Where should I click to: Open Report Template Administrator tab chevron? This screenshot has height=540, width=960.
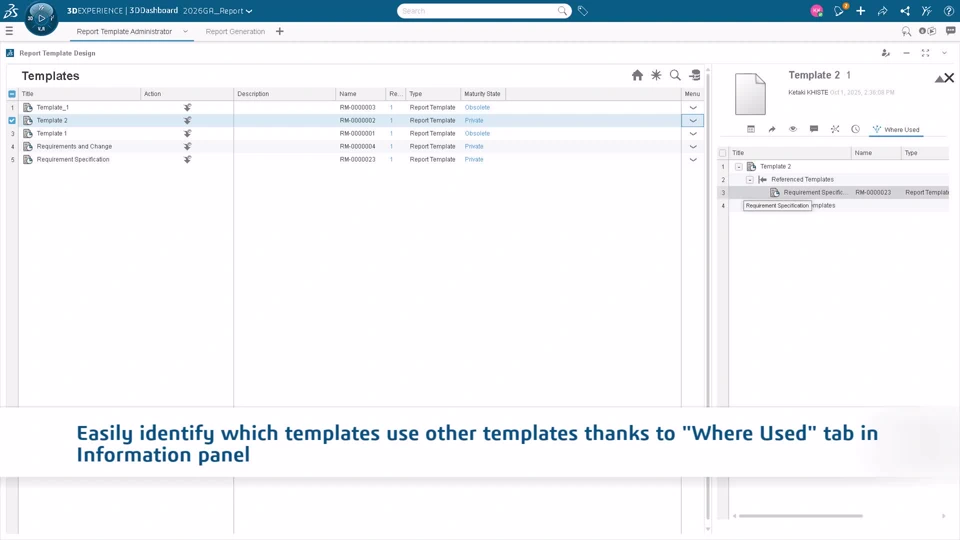185,31
